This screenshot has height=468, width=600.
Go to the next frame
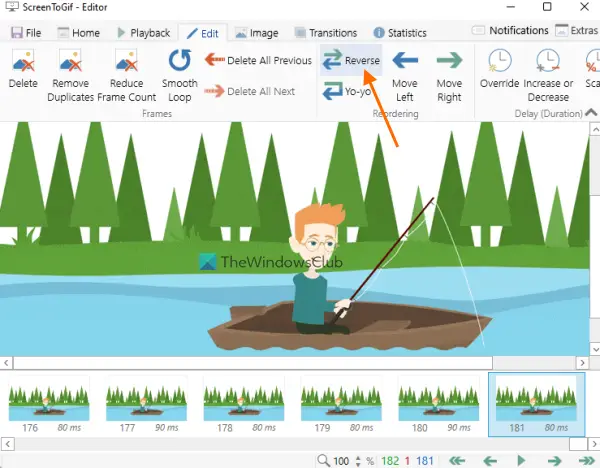point(554,461)
